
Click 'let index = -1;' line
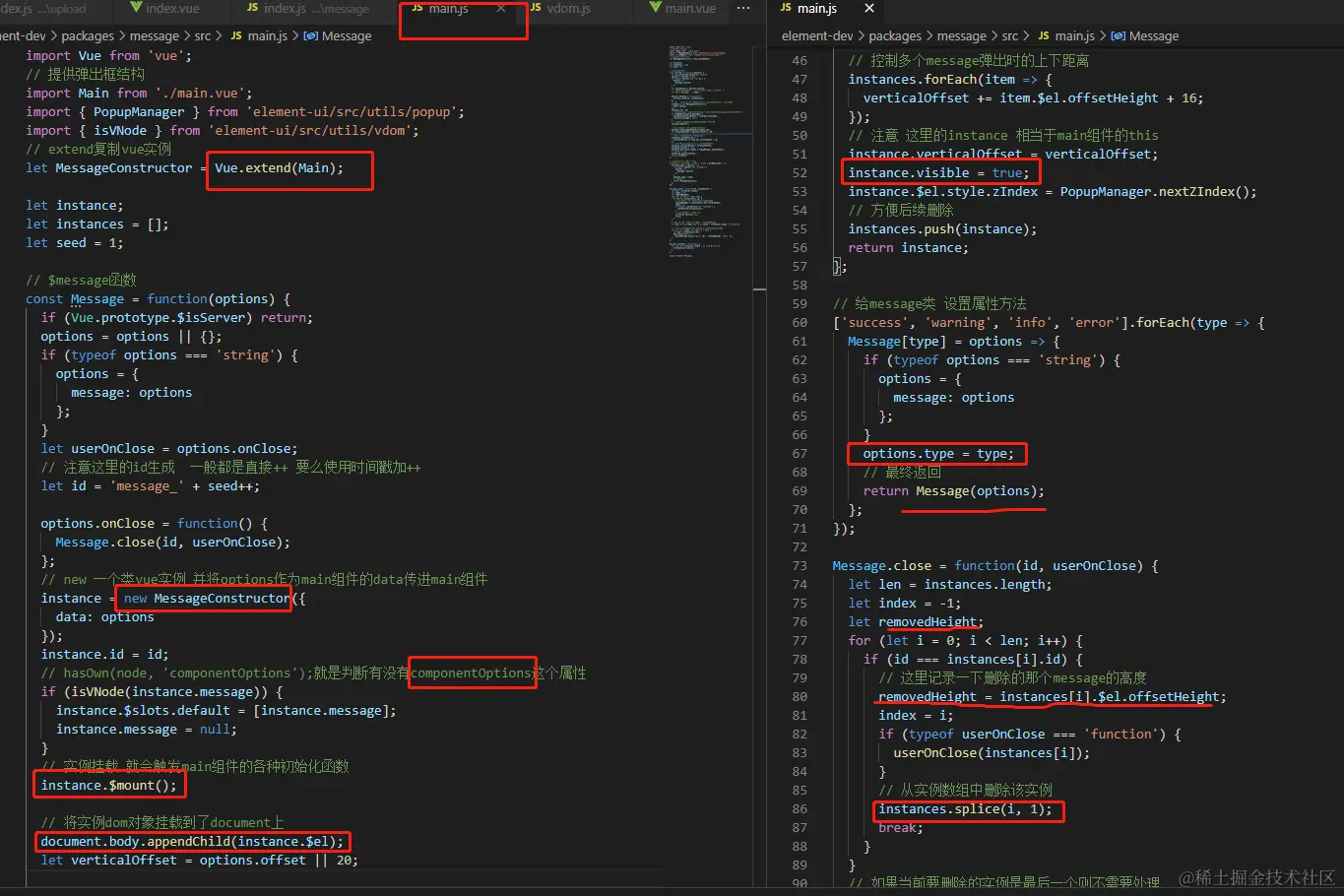pyautogui.click(x=905, y=603)
